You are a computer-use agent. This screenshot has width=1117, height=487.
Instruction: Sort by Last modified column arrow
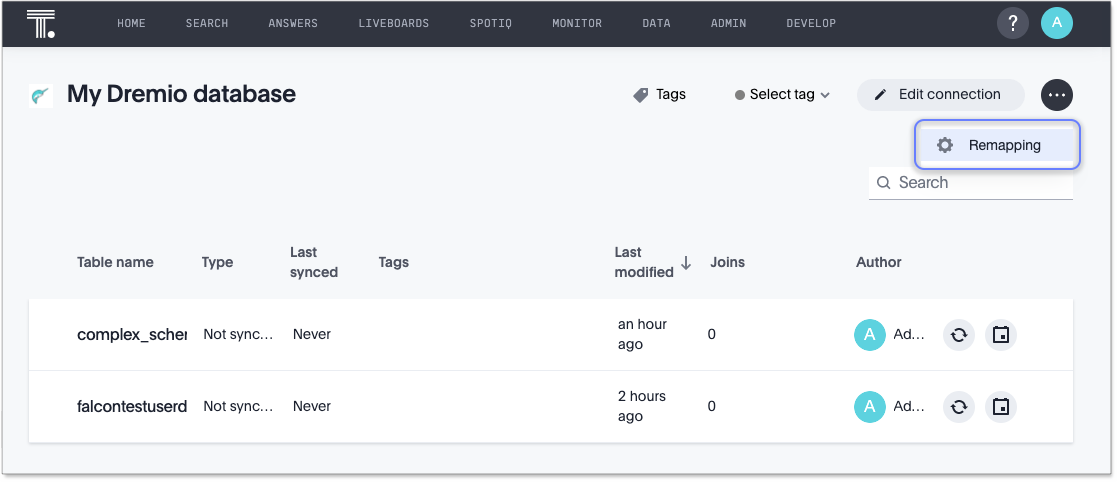point(686,263)
